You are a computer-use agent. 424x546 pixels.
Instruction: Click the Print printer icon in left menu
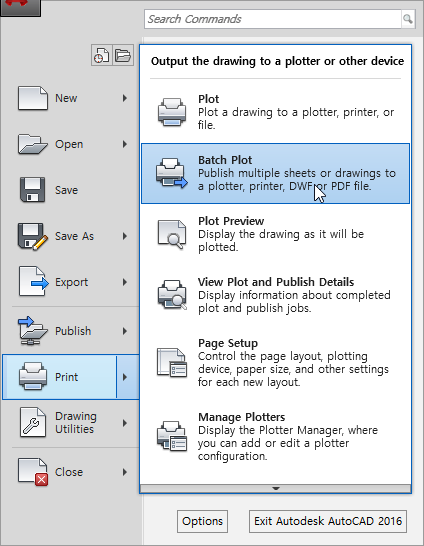coord(33,376)
